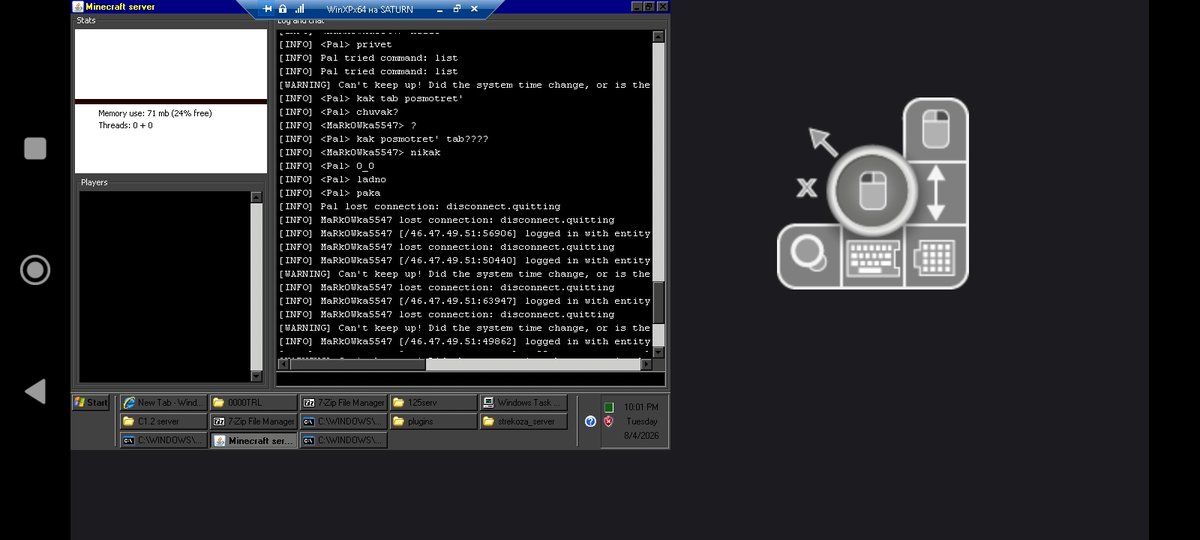Image resolution: width=1200 pixels, height=540 pixels.
Task: Click the log scrollbar up arrow
Action: [658, 37]
